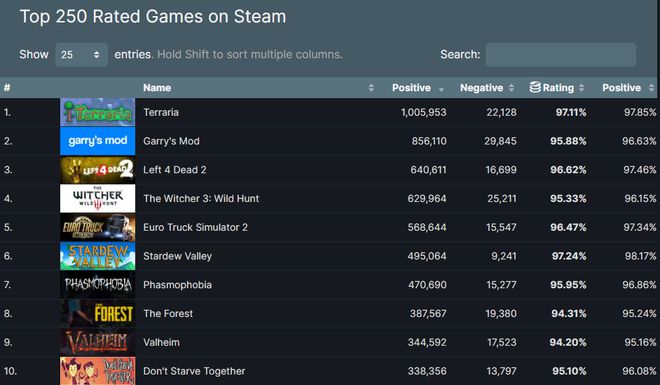Select the Terraria name link
The width and height of the screenshot is (660, 385).
161,112
